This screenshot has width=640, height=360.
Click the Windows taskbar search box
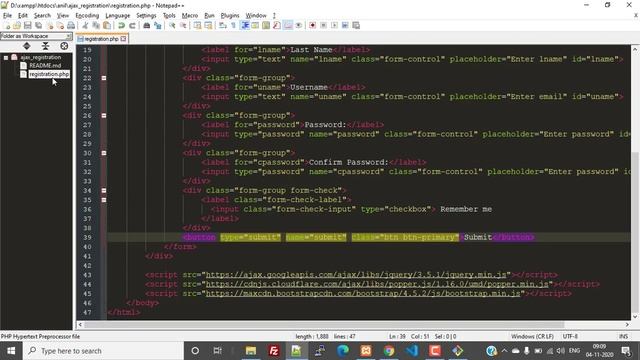[x=103, y=351]
